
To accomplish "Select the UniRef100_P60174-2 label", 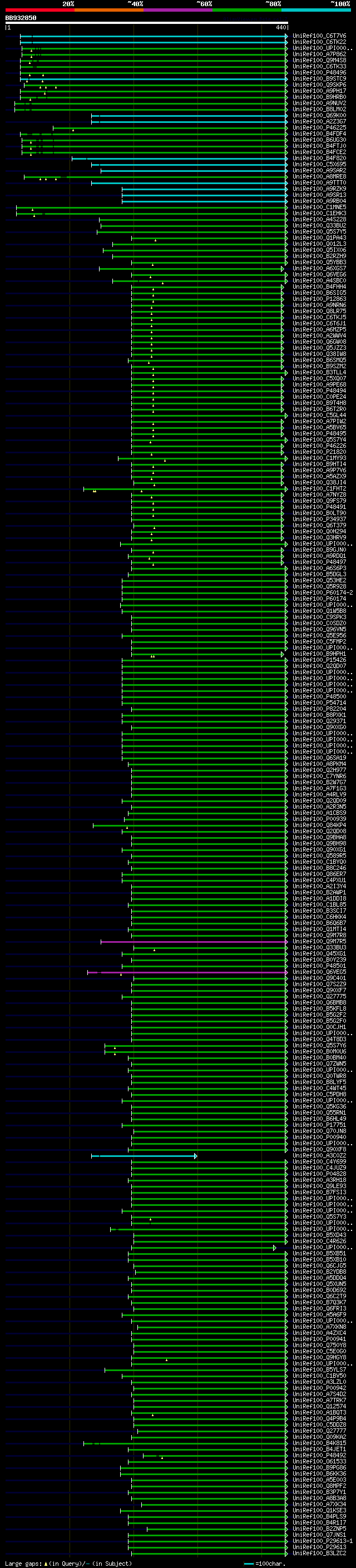I will coord(322,593).
